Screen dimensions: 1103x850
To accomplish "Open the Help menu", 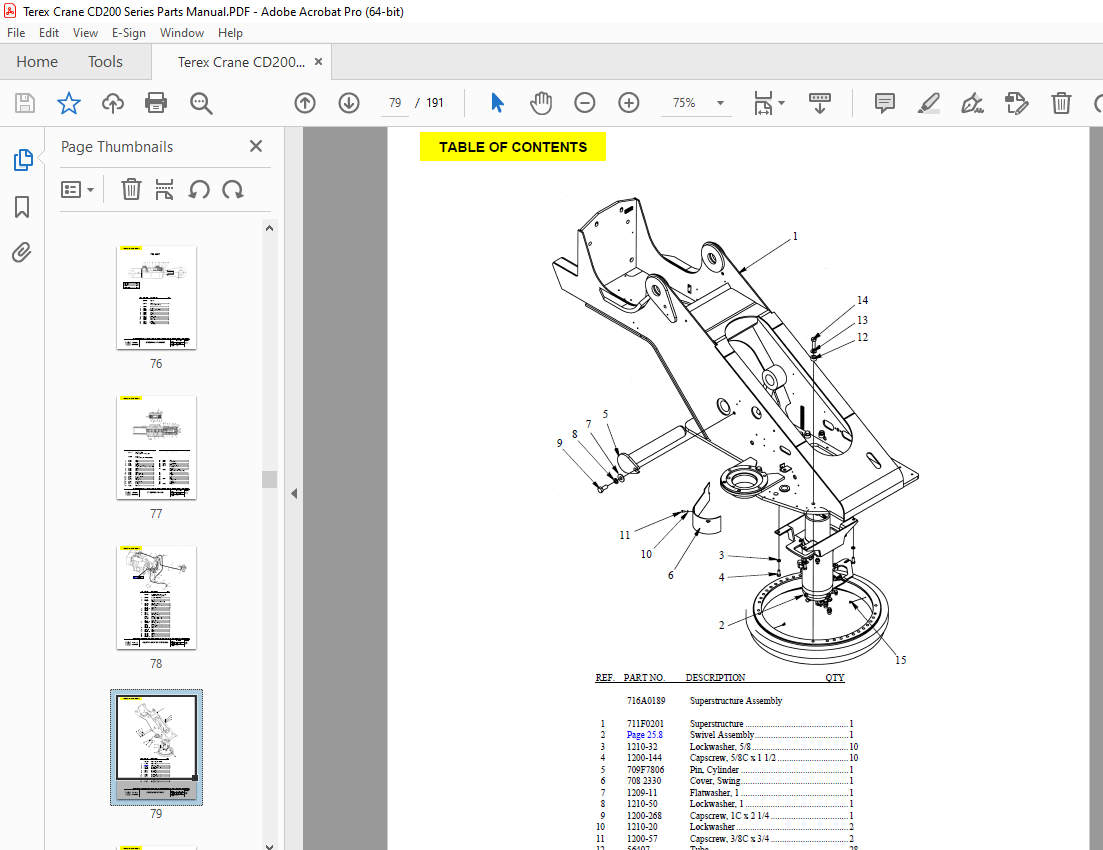I will 230,32.
